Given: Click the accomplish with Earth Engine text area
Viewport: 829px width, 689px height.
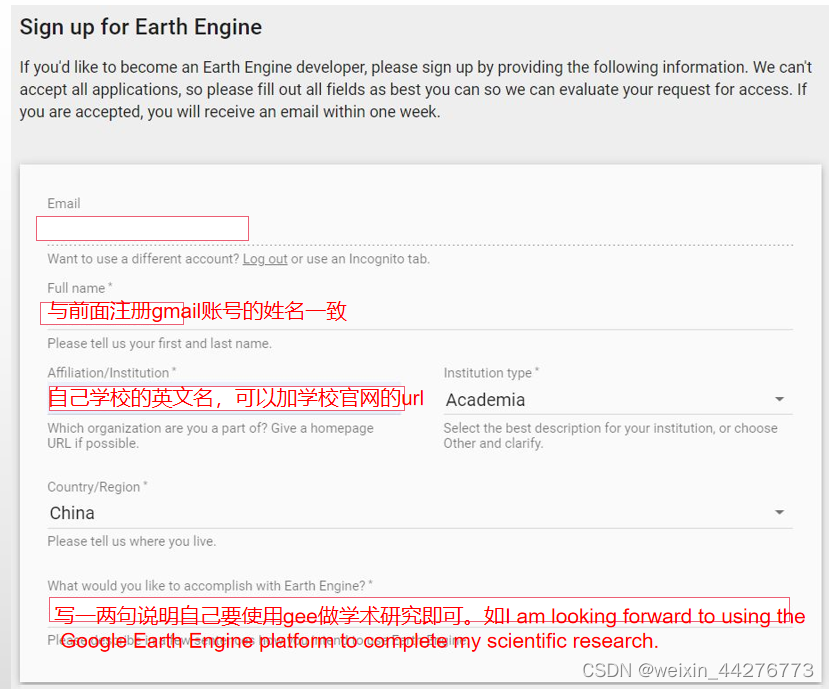Looking at the screenshot, I should (x=419, y=610).
